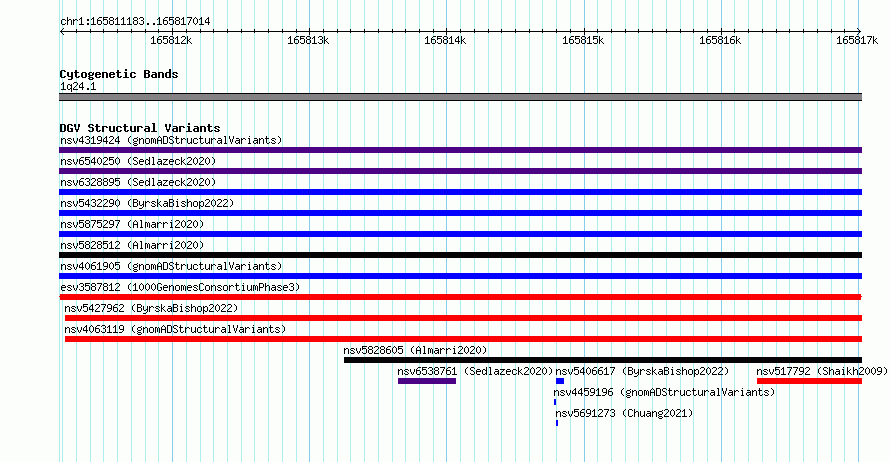
Task: Select the nsv4061905 gnomAD variant label
Action: pyautogui.click(x=171, y=266)
